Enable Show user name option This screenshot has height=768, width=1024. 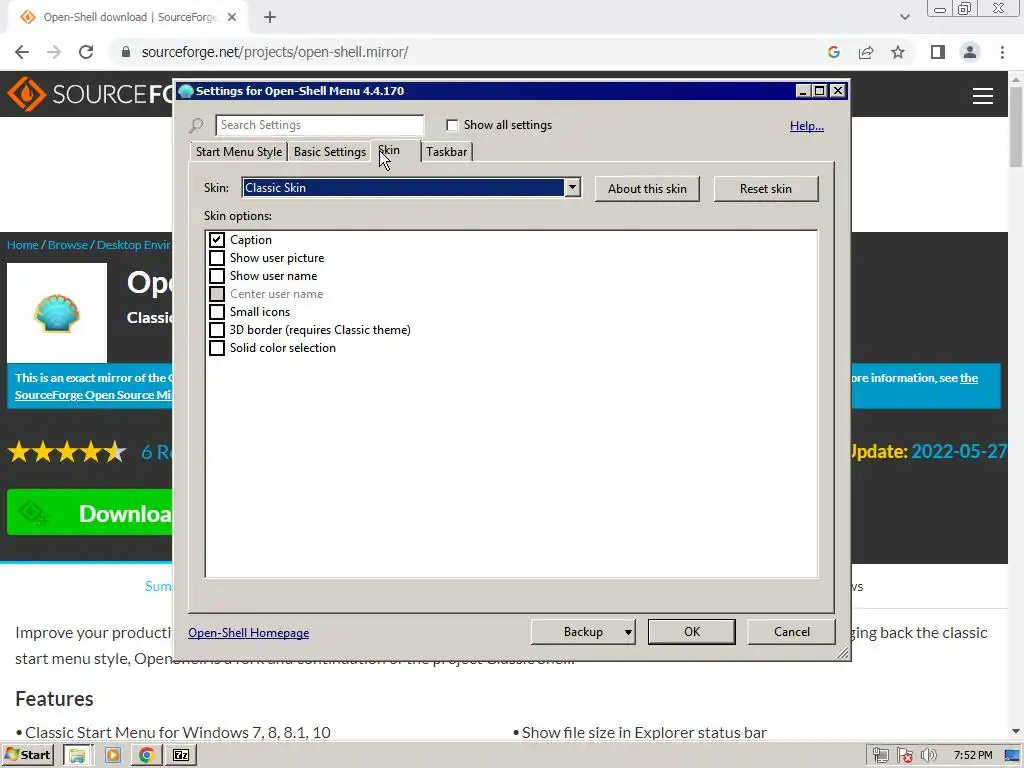[217, 276]
